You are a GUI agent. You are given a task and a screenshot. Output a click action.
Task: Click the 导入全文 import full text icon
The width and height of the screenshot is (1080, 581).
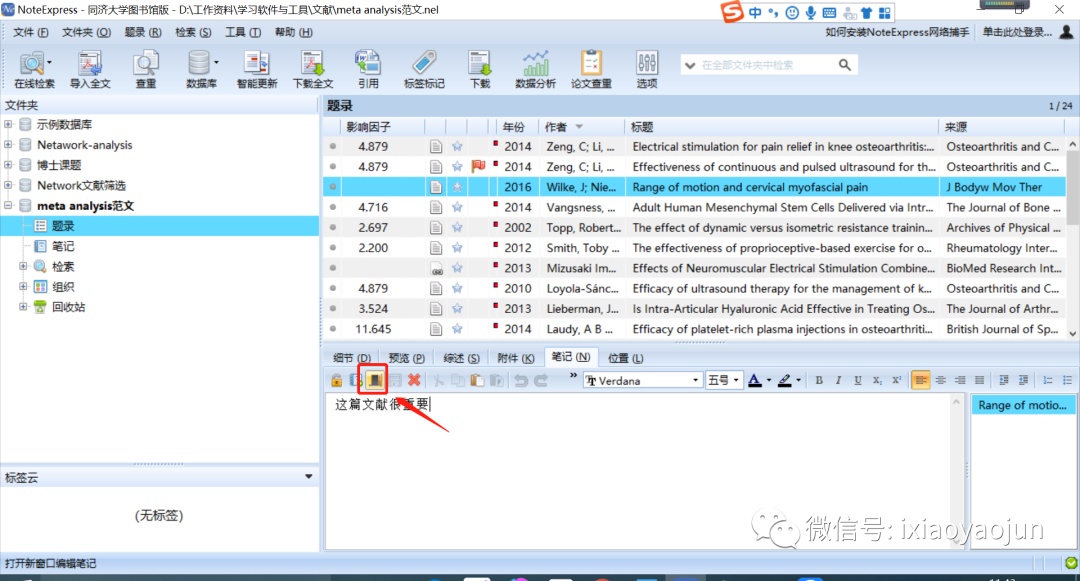coord(90,70)
